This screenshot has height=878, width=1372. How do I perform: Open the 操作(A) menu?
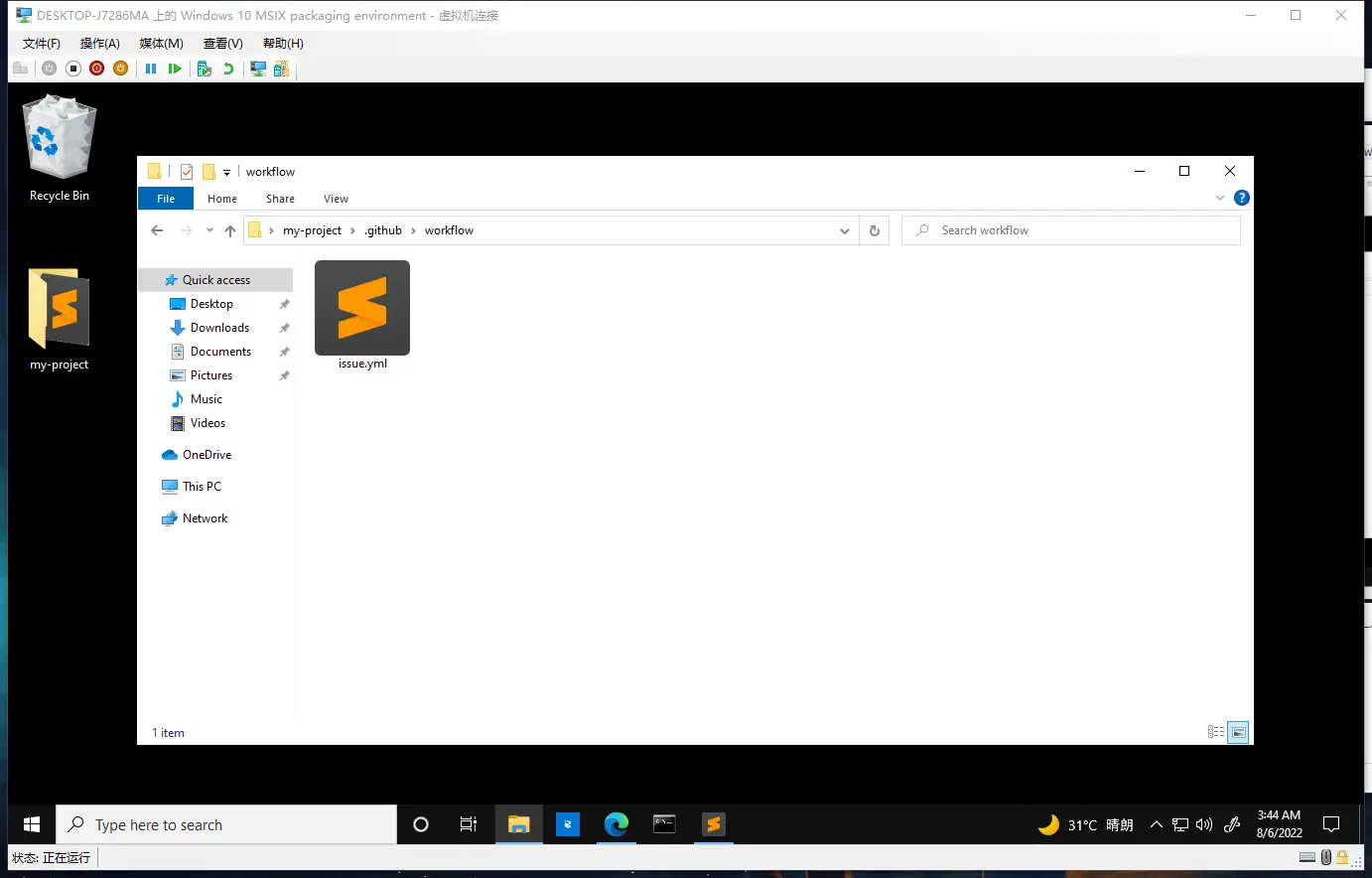coord(99,44)
